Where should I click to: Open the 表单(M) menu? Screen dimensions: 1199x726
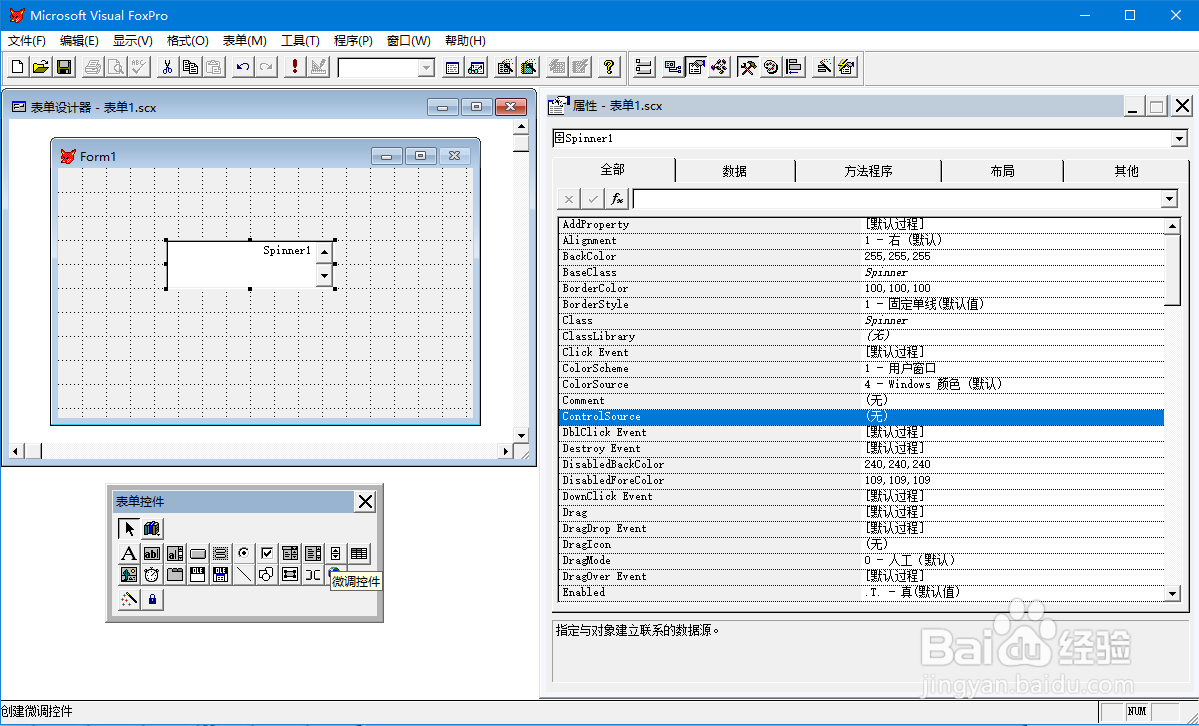(244, 41)
